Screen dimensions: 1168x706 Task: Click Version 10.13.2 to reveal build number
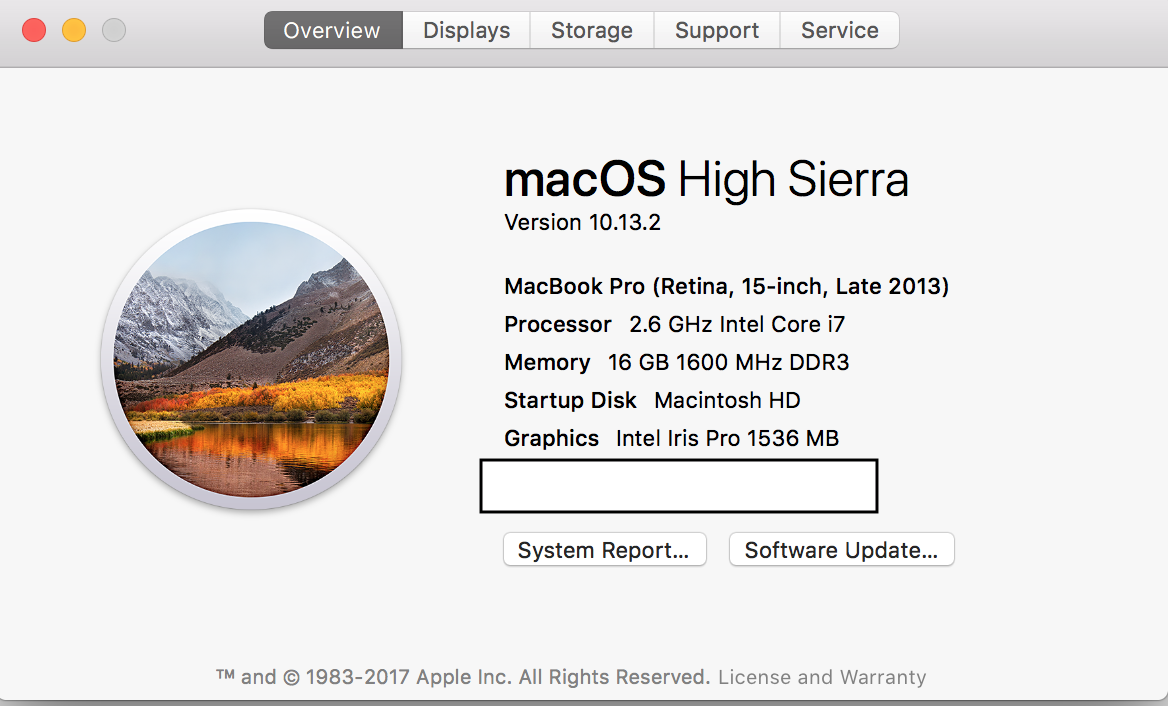[582, 222]
